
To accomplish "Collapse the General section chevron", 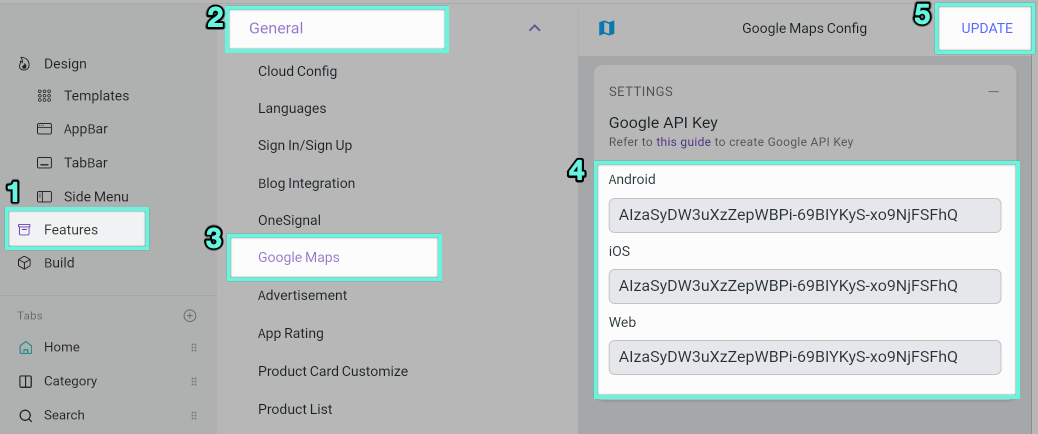I will (535, 28).
